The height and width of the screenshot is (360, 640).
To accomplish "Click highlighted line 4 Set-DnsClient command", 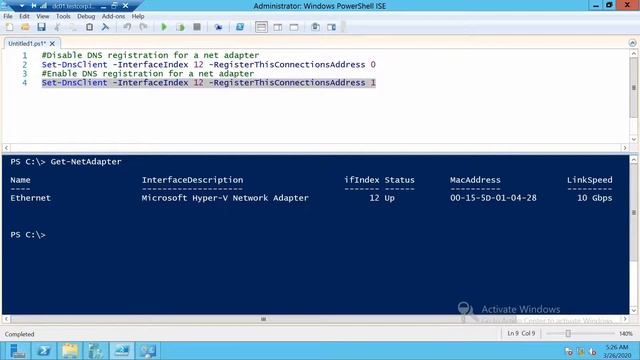I will pos(209,82).
